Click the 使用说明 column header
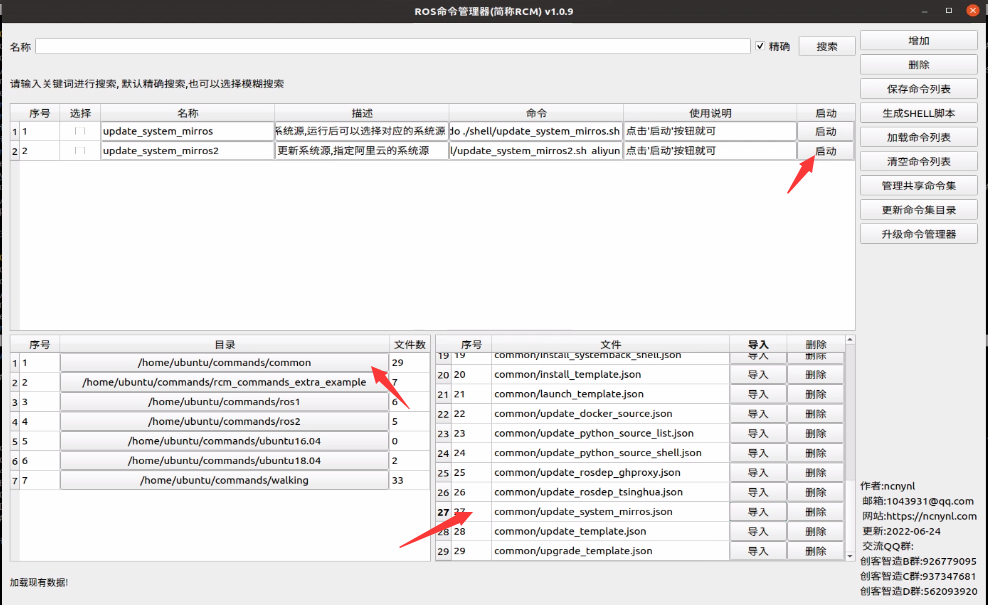The image size is (988, 605). point(710,113)
